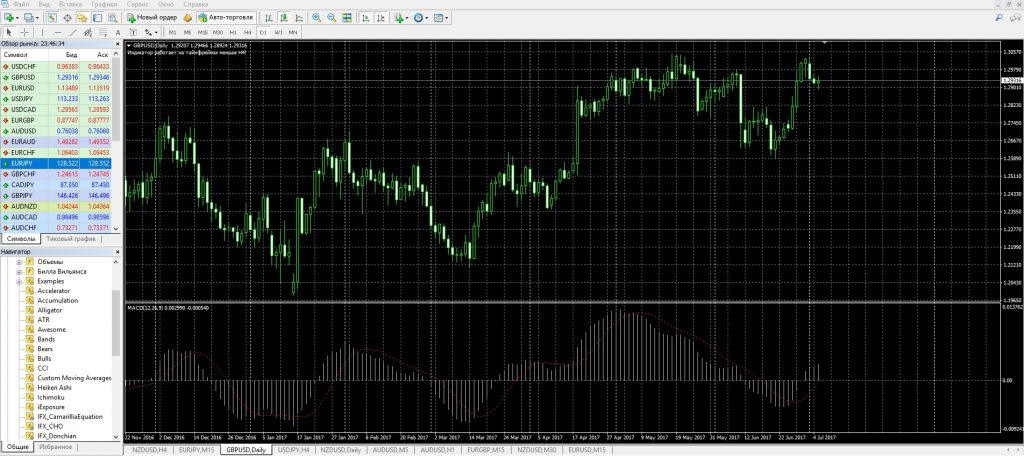The image size is (1024, 456).
Task: Open the Графики menu
Action: point(104,5)
